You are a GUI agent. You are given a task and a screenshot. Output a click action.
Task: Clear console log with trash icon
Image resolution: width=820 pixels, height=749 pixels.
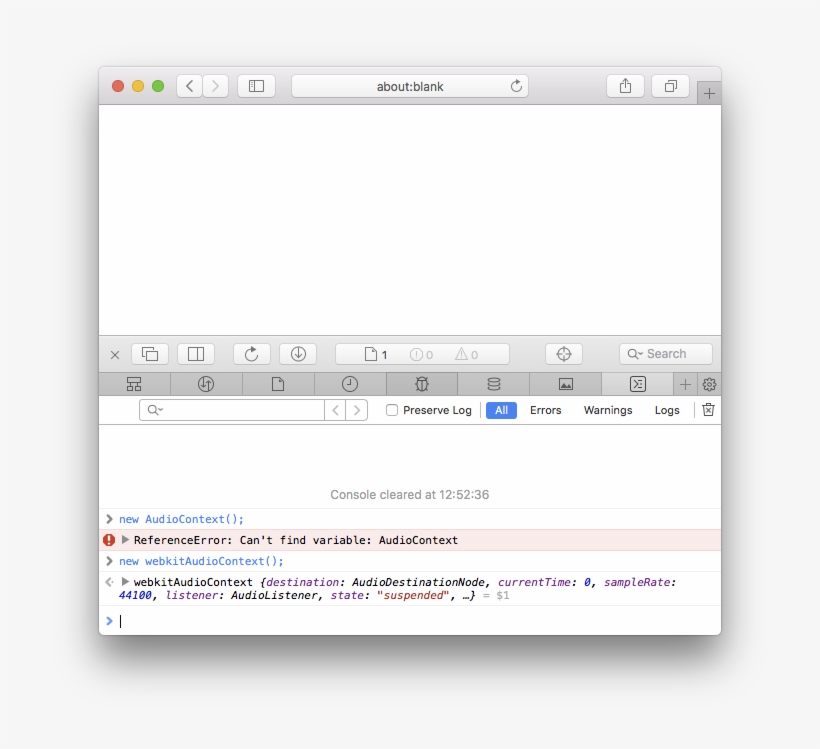[x=708, y=410]
